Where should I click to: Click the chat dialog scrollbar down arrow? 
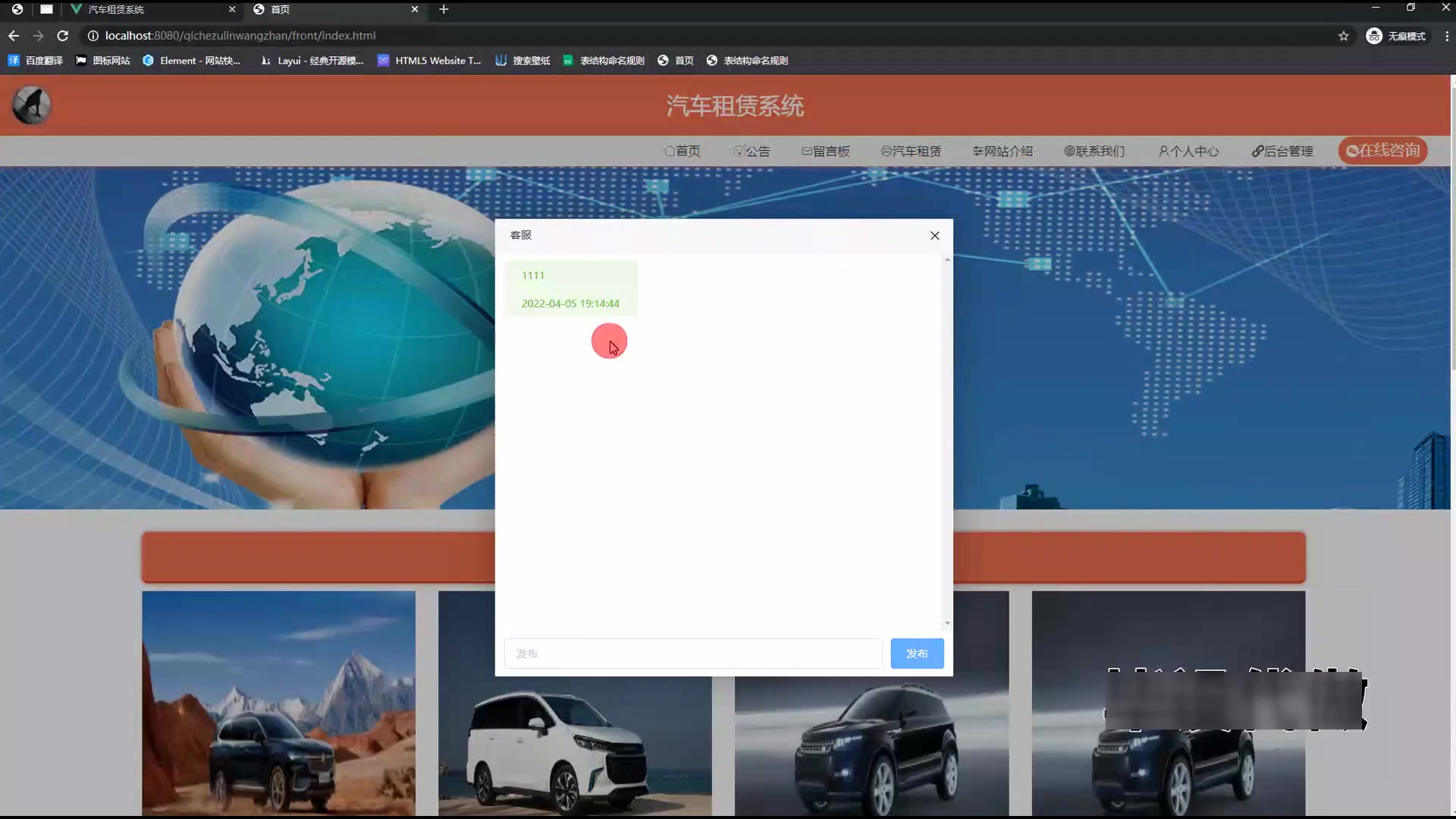(x=946, y=623)
